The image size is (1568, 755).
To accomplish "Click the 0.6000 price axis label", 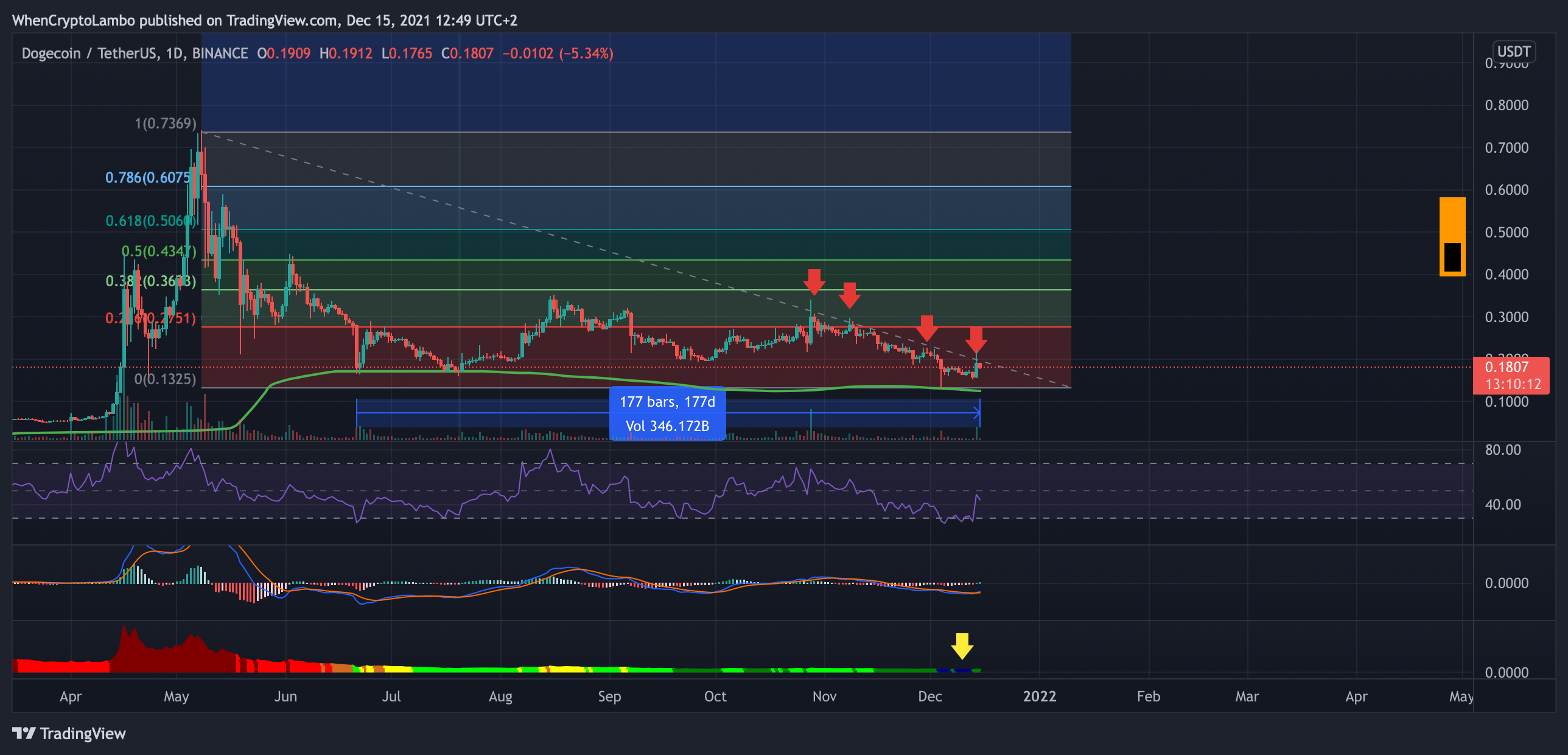I will pos(1507,190).
